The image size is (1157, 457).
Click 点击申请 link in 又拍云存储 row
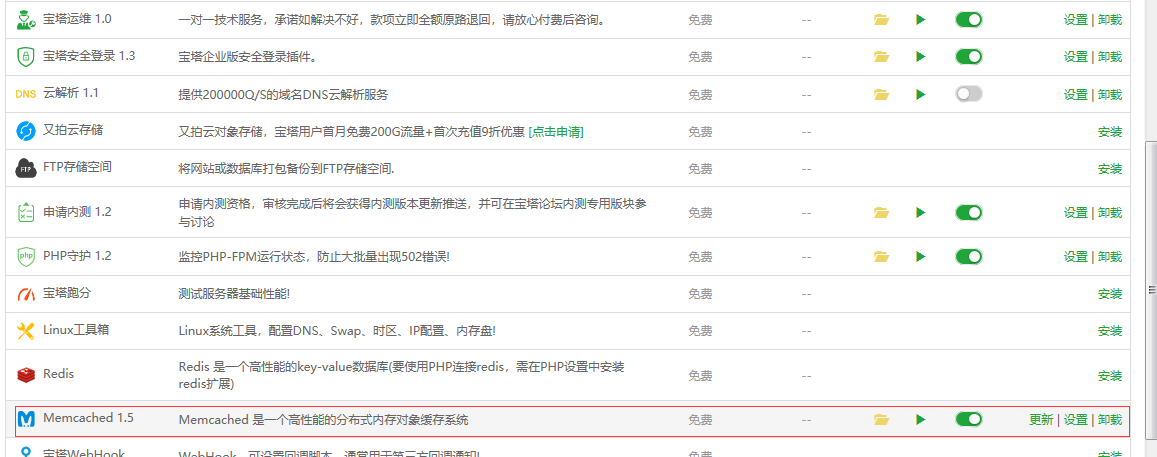(x=556, y=131)
